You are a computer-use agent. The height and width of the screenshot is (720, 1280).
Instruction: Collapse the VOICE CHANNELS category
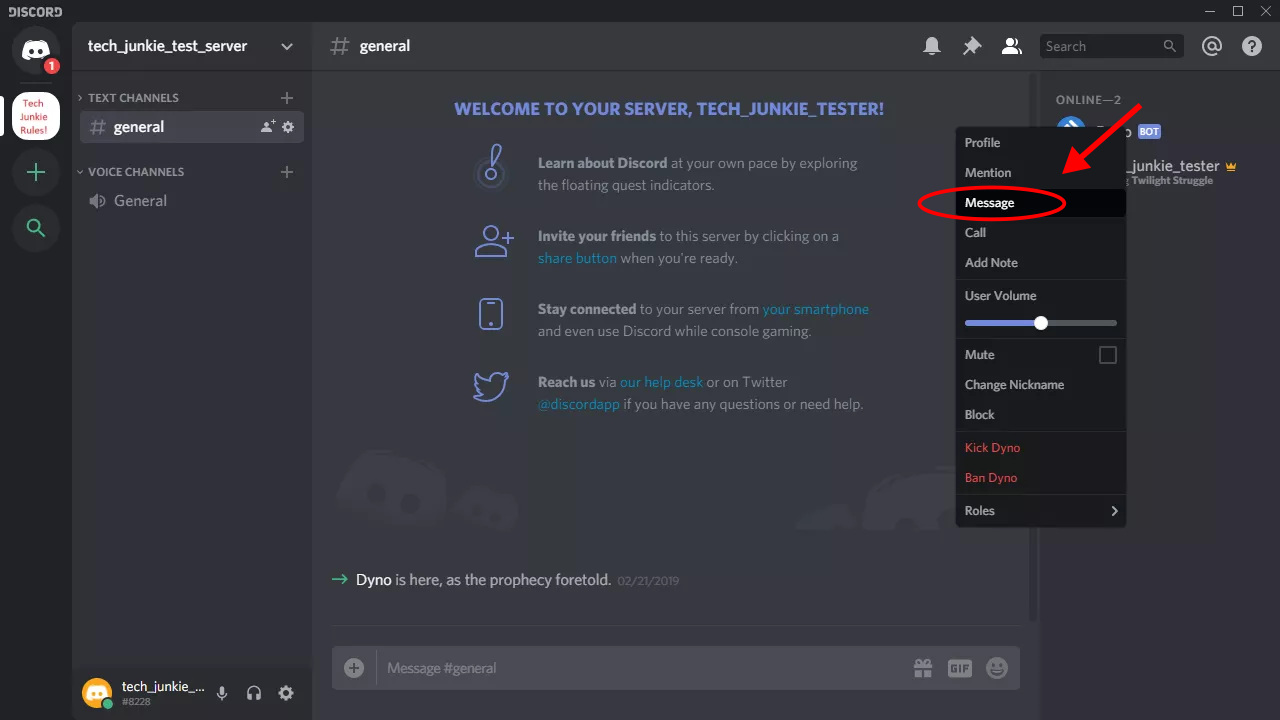(x=130, y=172)
